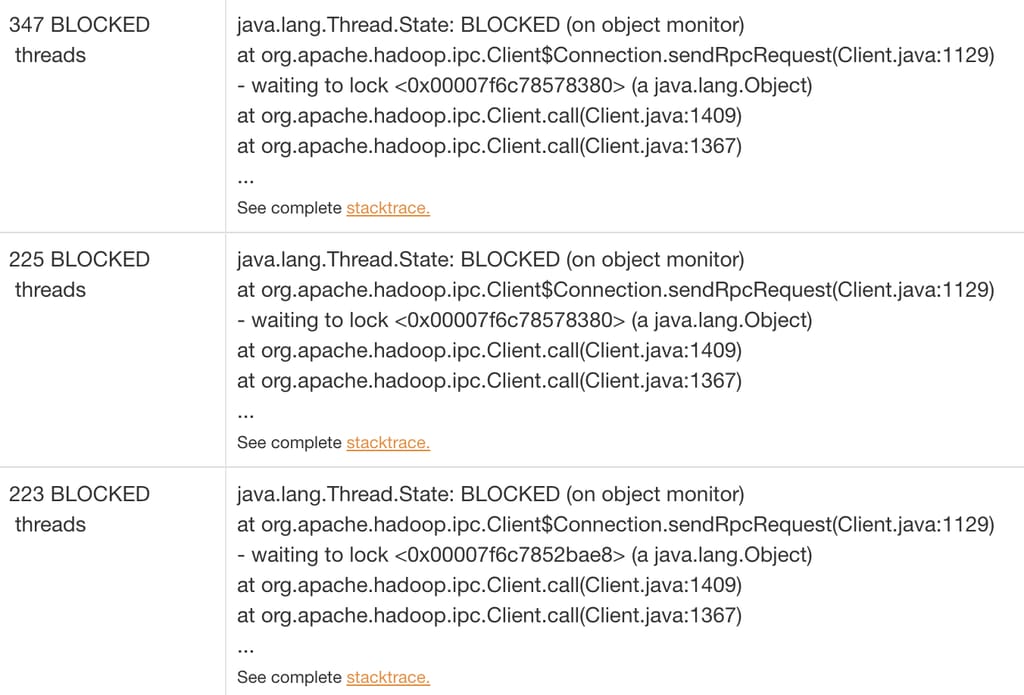
Task: Click the lock address 0x00007f6c7852bae8 line
Action: coord(524,555)
